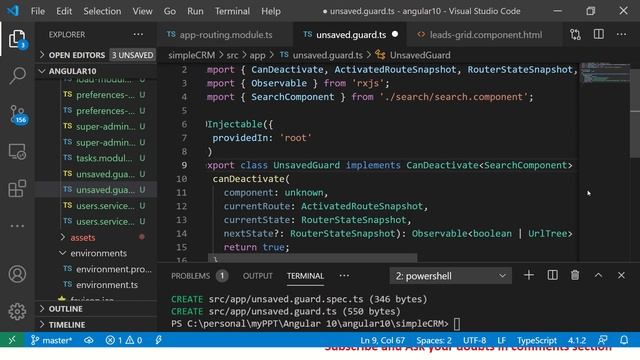
Task: Open the File menu
Action: point(38,11)
